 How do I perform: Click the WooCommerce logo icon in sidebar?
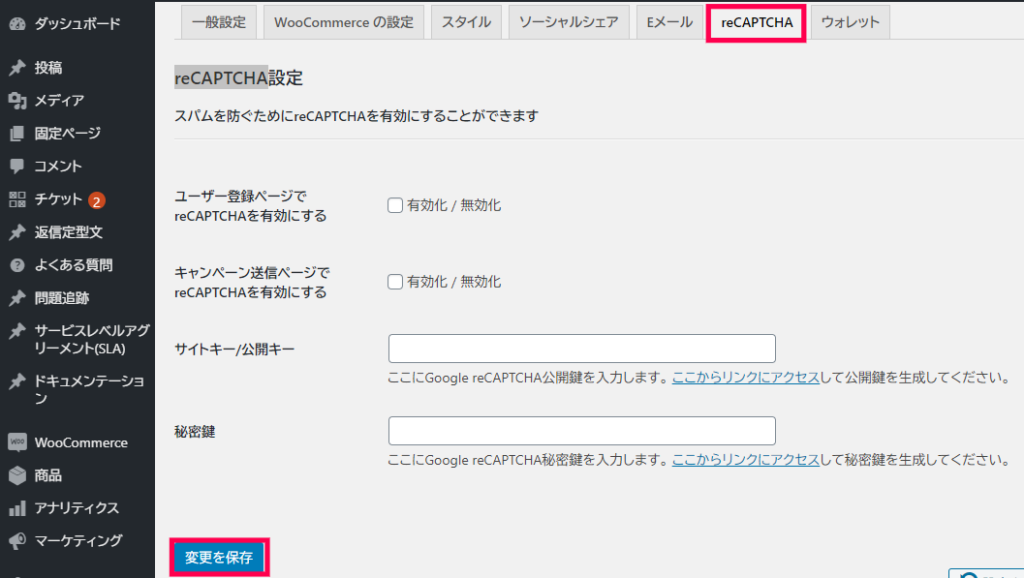(x=18, y=442)
